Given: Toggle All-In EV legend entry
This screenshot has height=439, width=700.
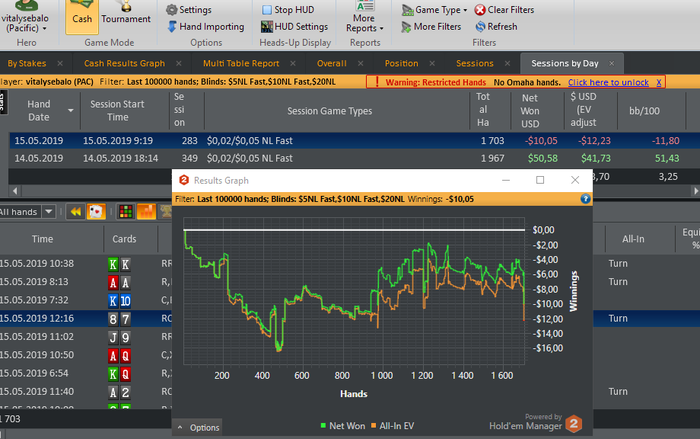Looking at the screenshot, I should 392,426.
